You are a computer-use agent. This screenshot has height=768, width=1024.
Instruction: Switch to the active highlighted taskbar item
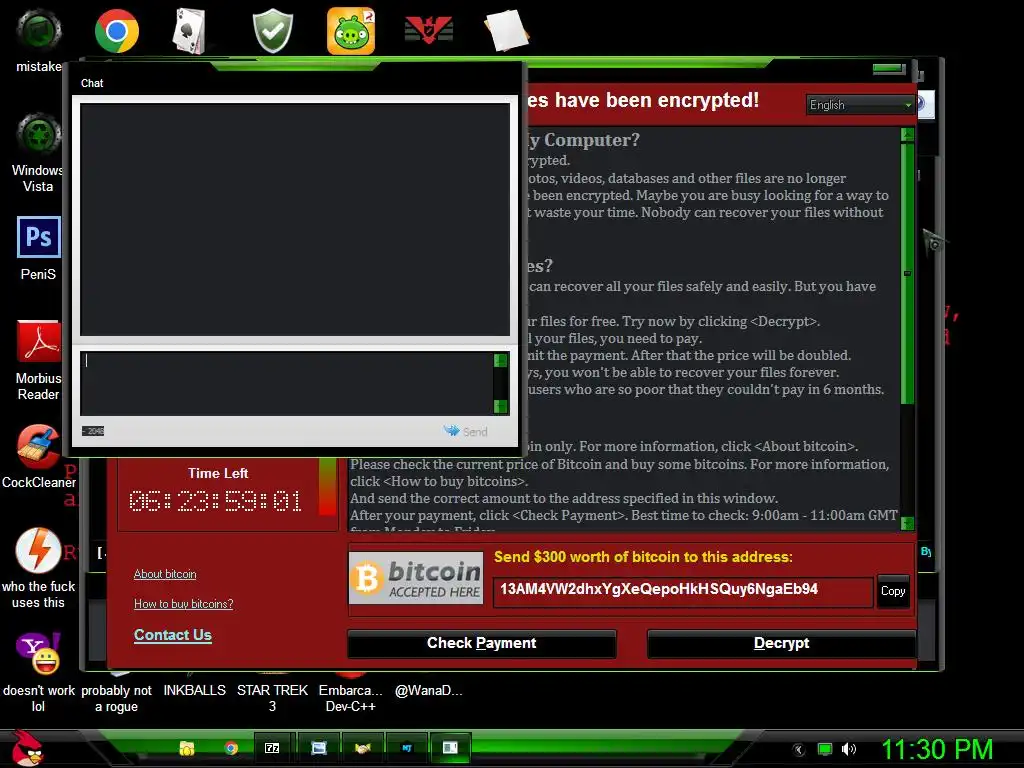point(451,748)
